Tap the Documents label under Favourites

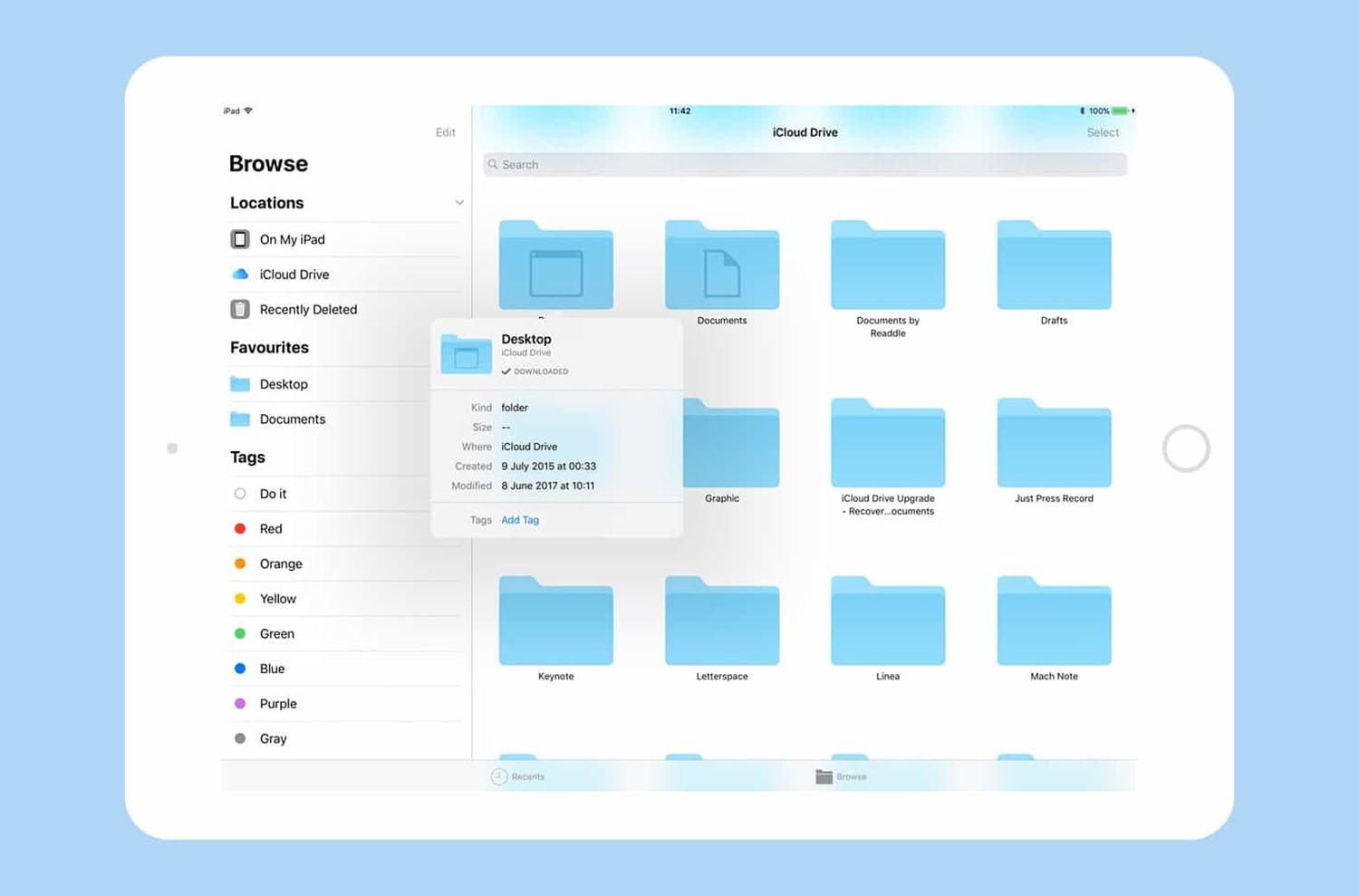(x=293, y=419)
